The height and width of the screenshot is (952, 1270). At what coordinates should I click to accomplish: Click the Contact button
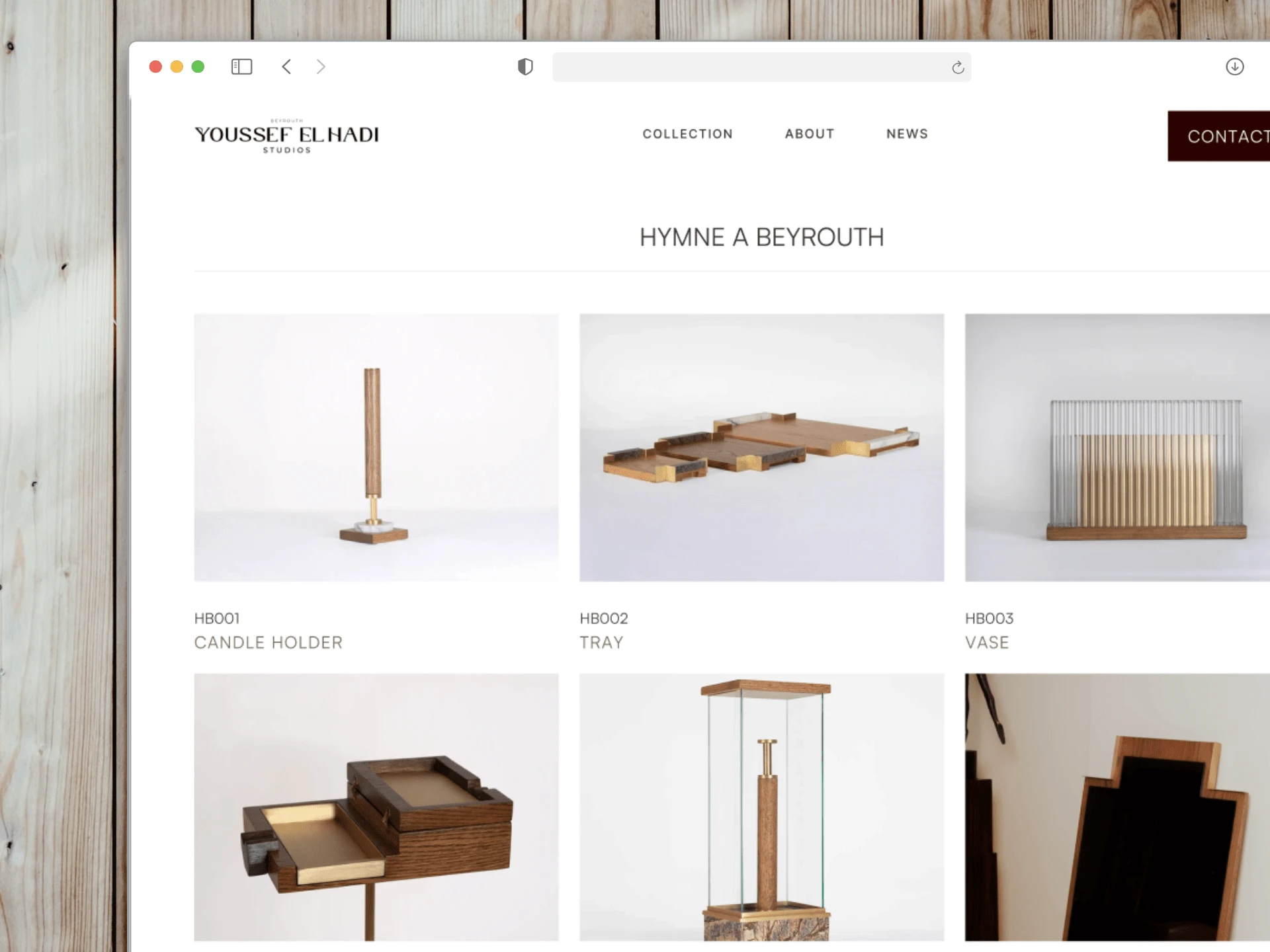pyautogui.click(x=1218, y=136)
